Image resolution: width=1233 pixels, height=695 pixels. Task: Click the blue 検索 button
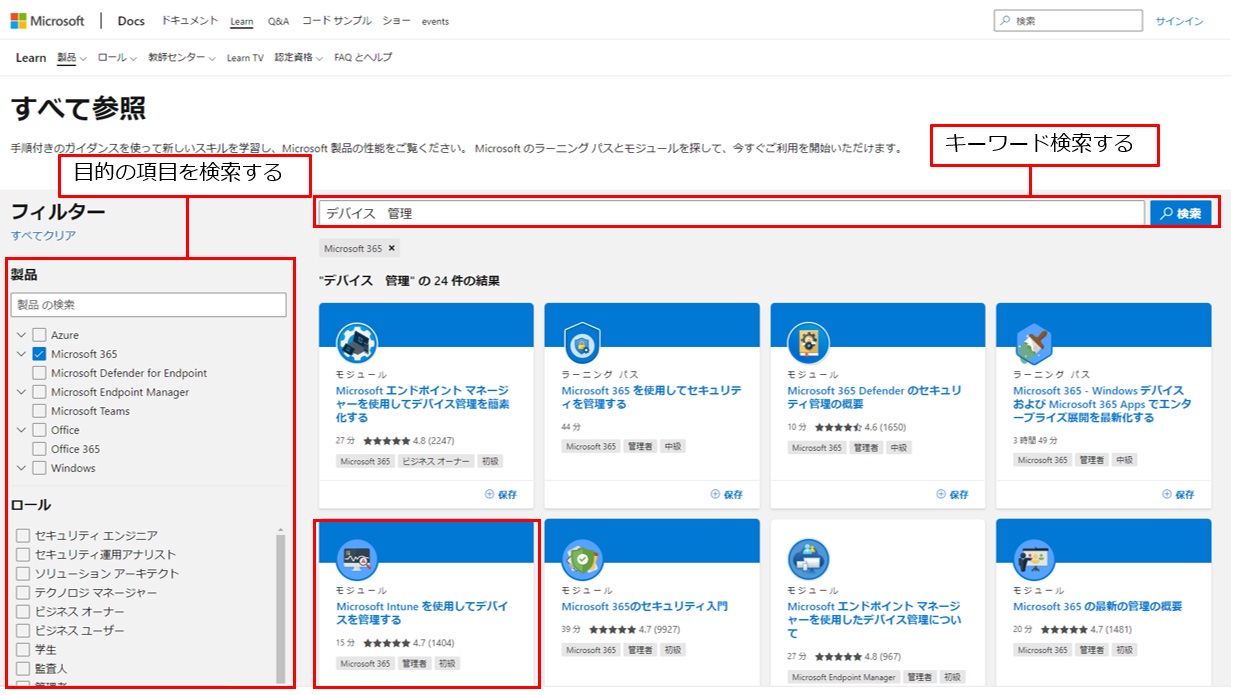coord(1180,213)
